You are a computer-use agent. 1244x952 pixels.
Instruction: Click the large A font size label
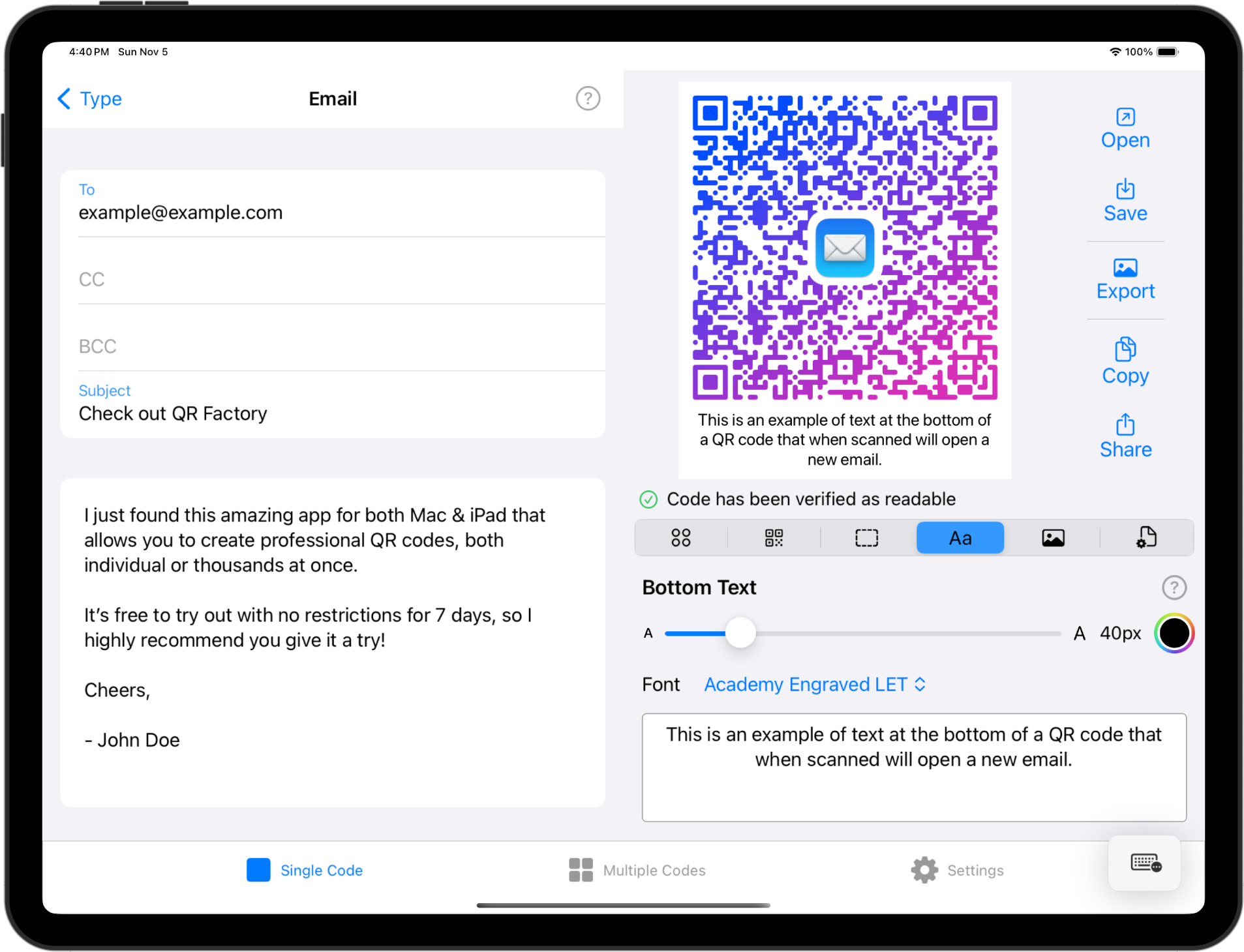click(1080, 633)
